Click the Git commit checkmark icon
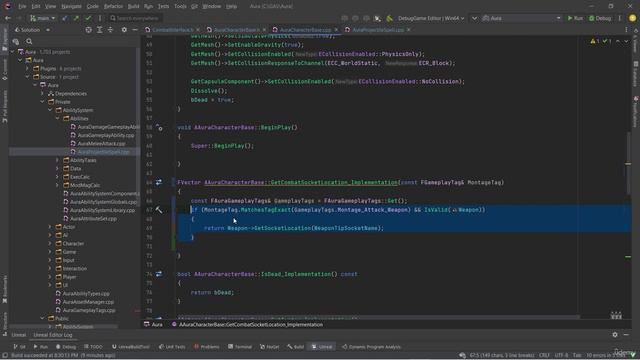This screenshot has width=640, height=360. pos(88,18)
